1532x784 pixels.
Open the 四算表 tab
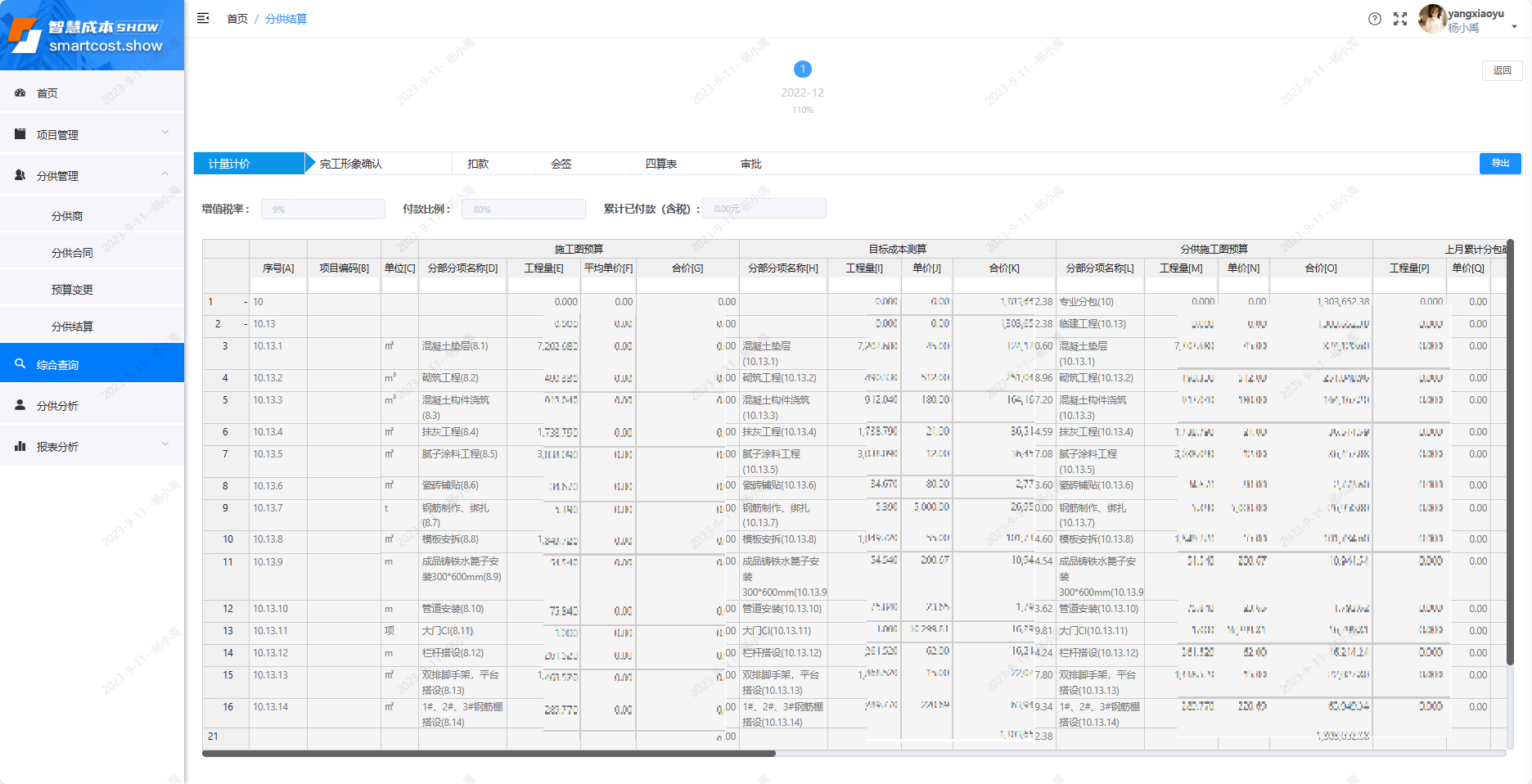660,164
